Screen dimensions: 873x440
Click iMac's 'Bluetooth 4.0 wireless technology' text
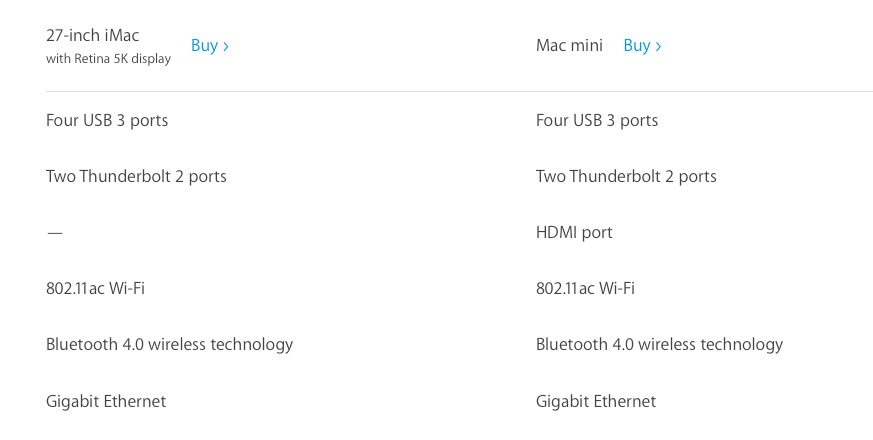[x=169, y=345]
